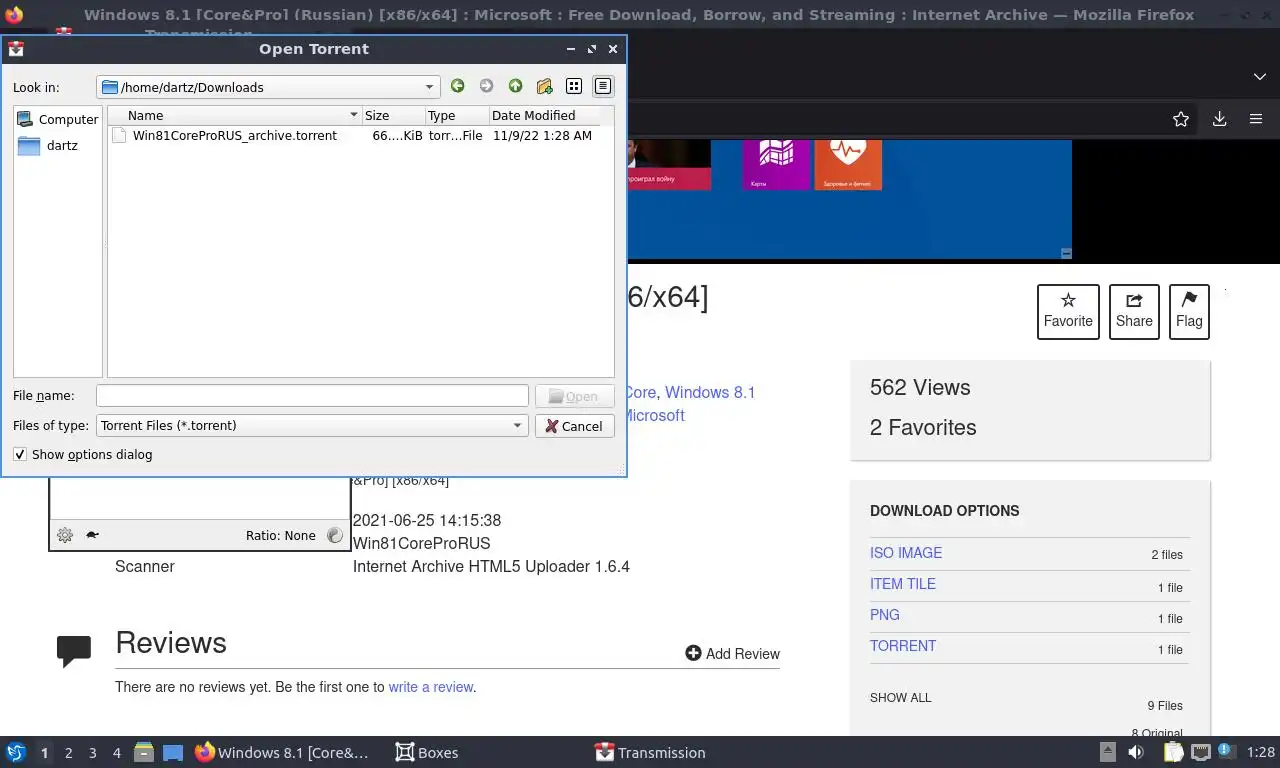Select Computer in the sidebar
Viewport: 1280px width, 768px height.
coord(58,119)
